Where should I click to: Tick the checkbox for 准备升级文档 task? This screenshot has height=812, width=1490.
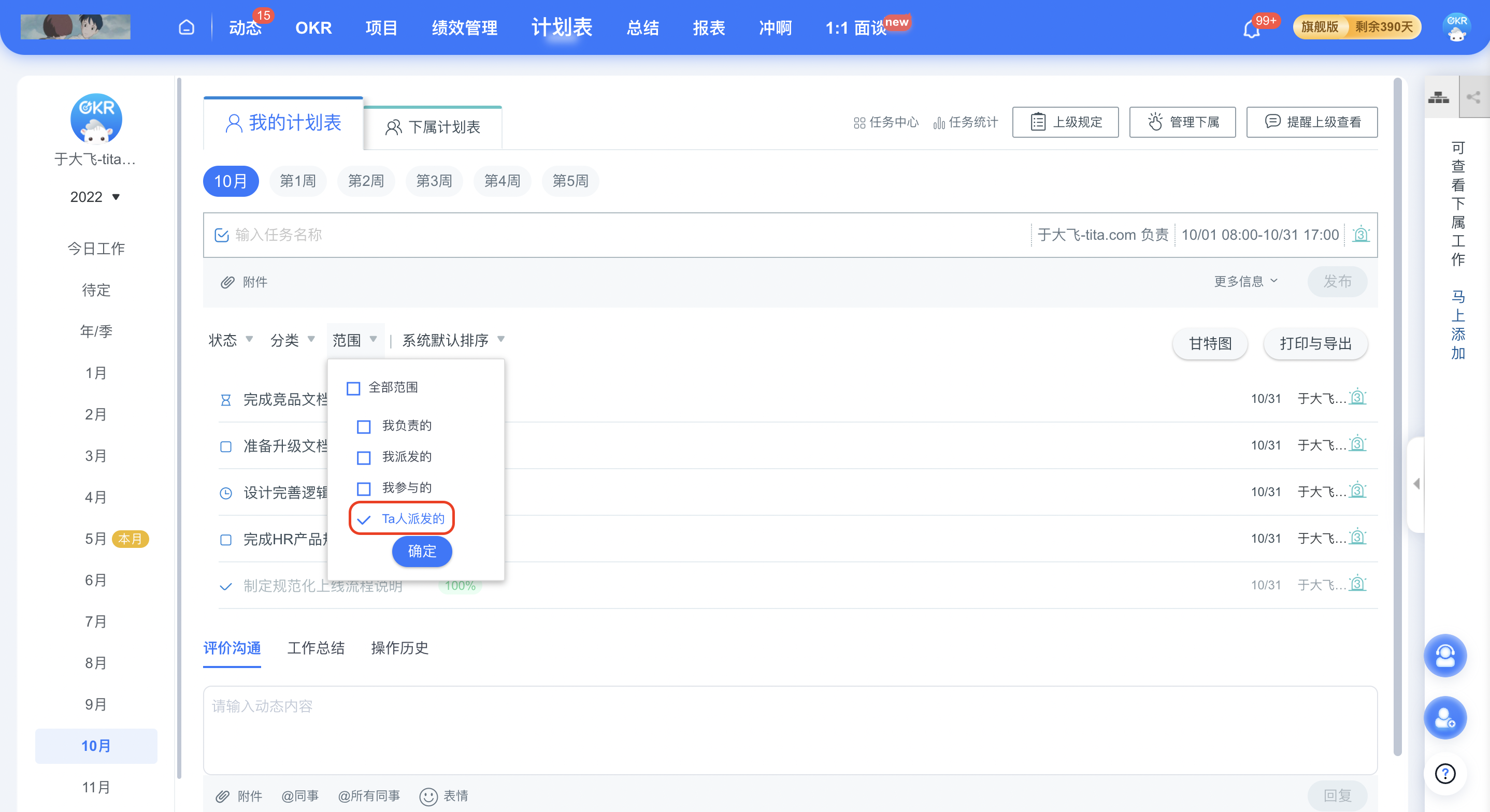tap(225, 446)
